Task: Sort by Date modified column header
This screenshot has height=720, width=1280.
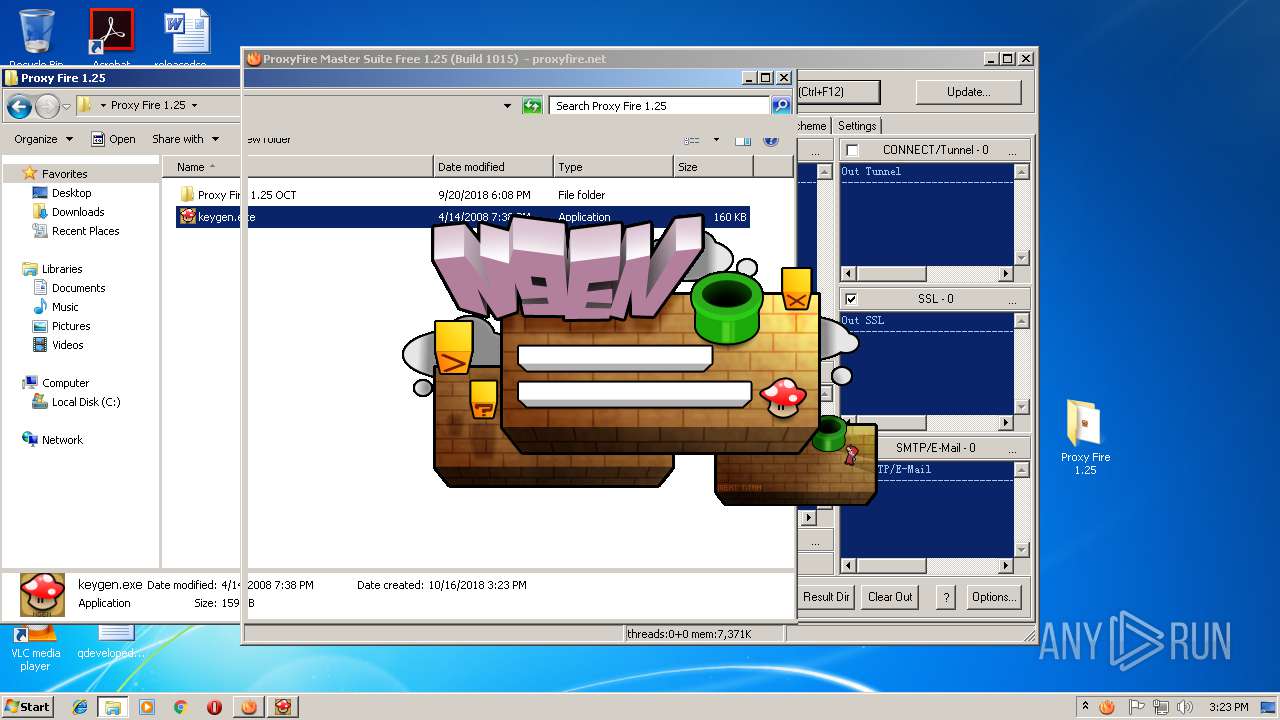Action: 494,167
